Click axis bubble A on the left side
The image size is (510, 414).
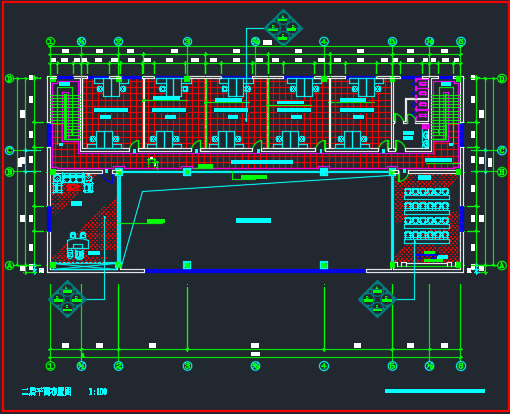9,266
